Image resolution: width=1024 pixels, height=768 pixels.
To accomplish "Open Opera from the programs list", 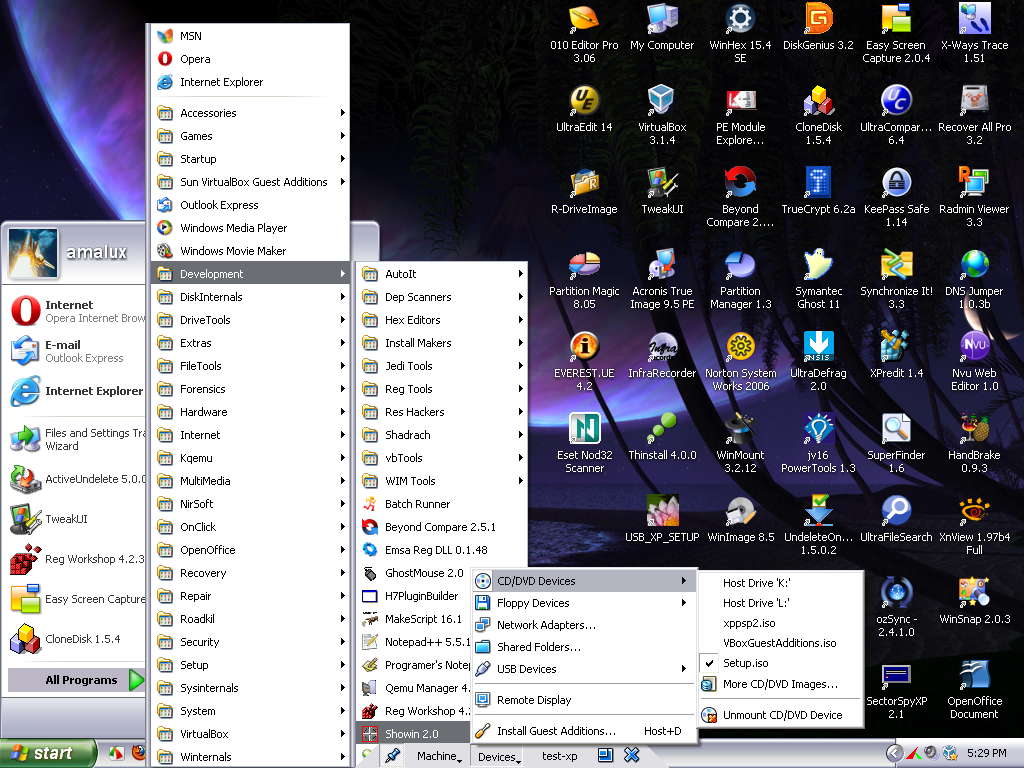I will pyautogui.click(x=251, y=59).
